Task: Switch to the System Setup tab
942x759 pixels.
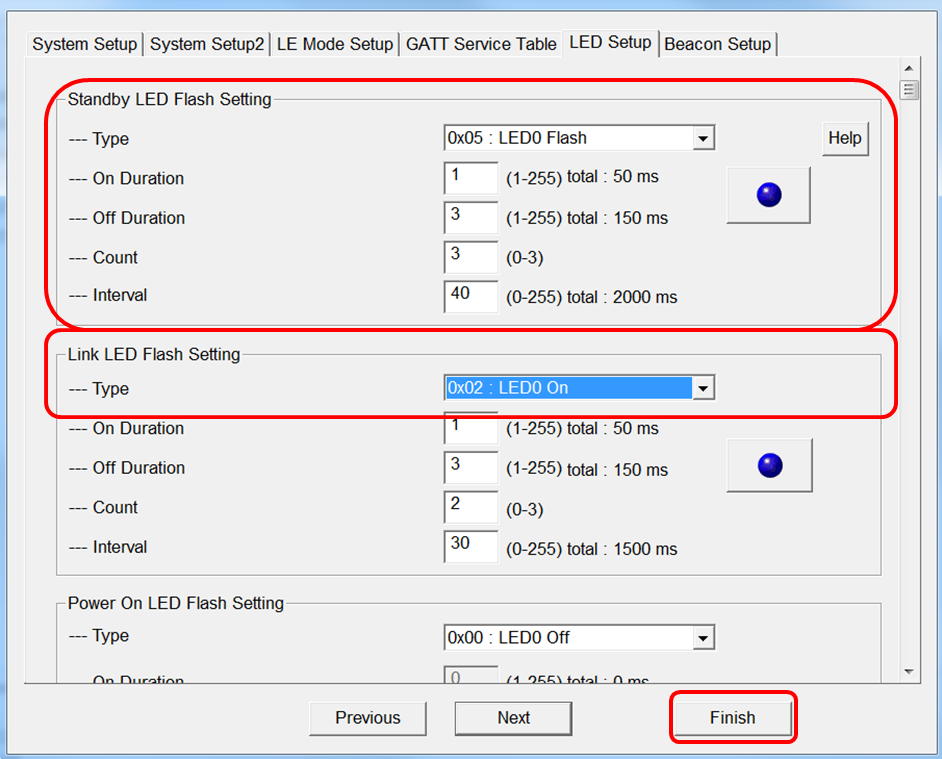Action: click(84, 44)
